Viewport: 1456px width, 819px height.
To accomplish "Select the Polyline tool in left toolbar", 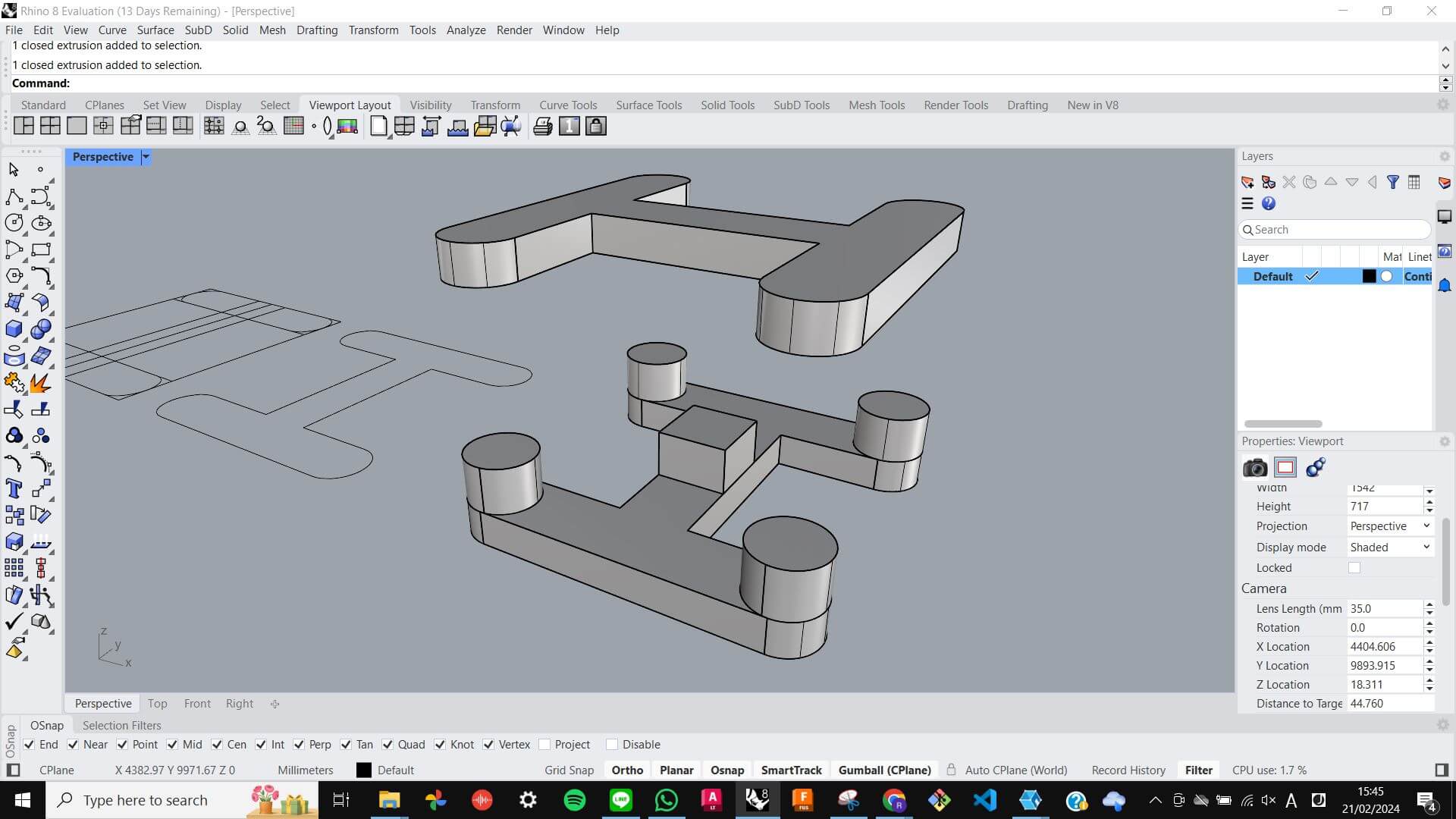I will click(14, 197).
